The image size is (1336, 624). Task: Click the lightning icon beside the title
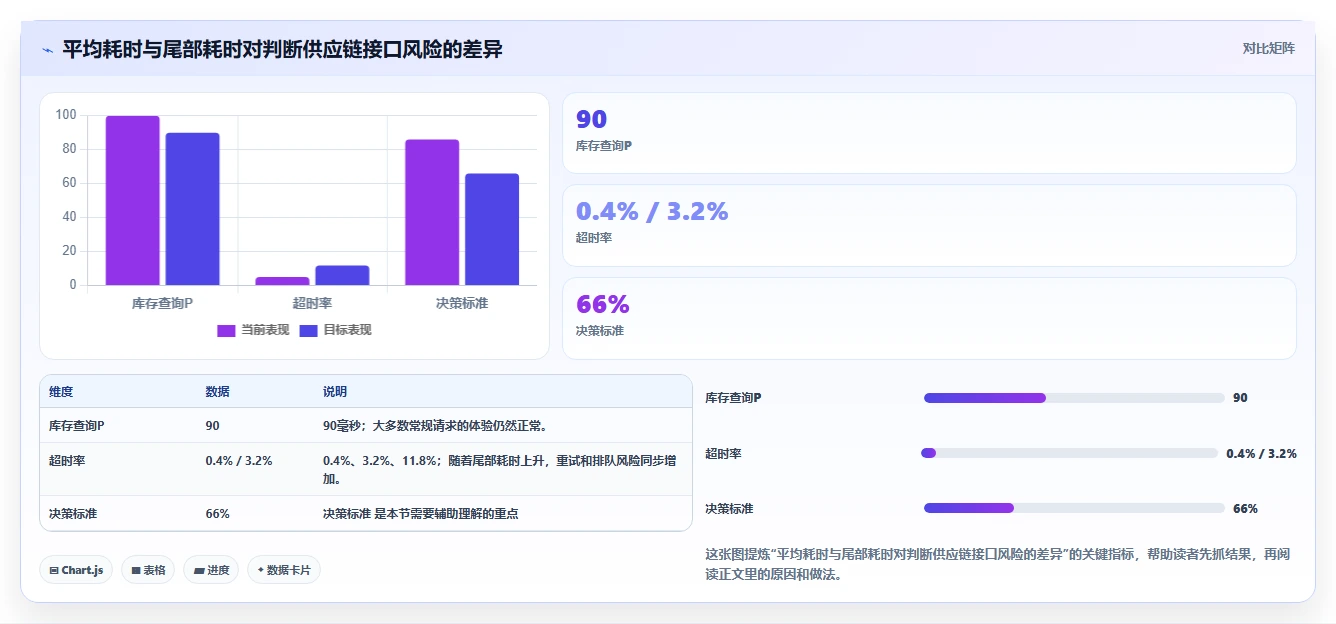pyautogui.click(x=47, y=49)
